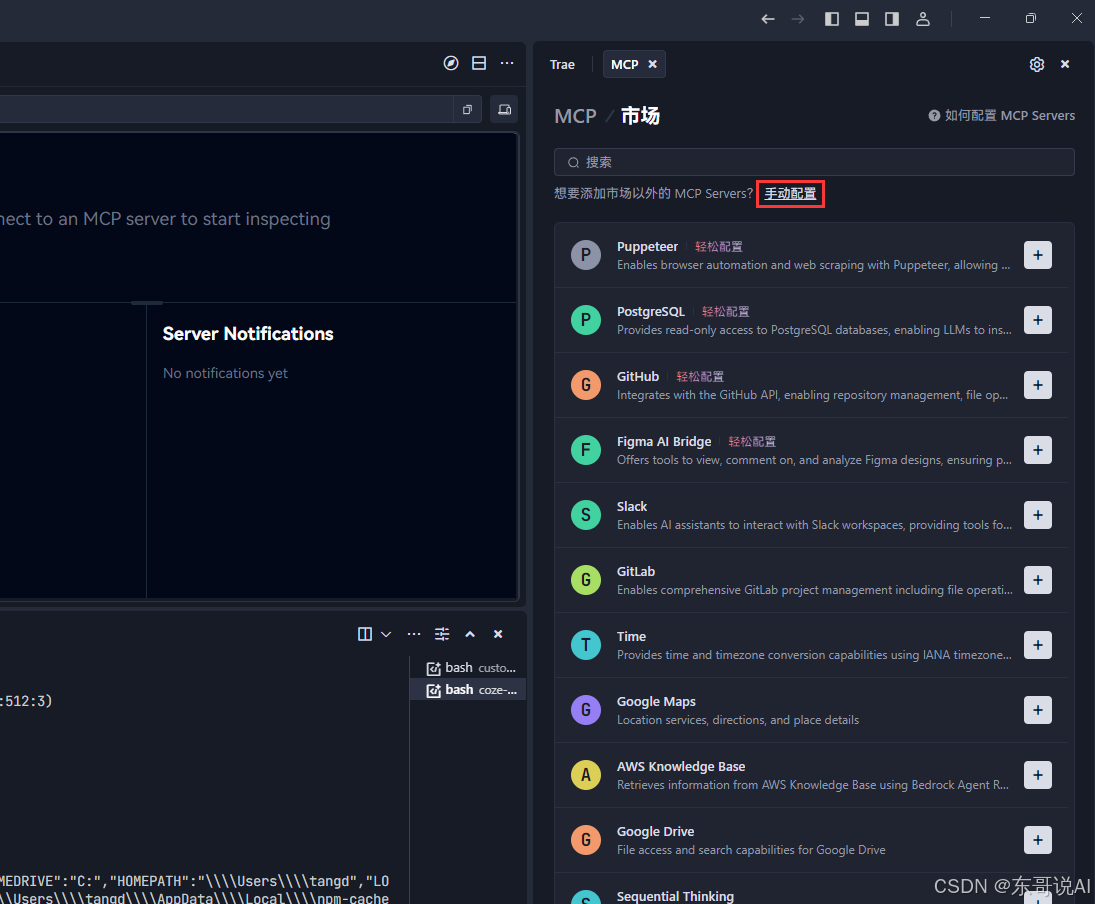Click the PostgreSQL avatar icon
Viewport: 1095px width, 904px height.
pyautogui.click(x=586, y=320)
